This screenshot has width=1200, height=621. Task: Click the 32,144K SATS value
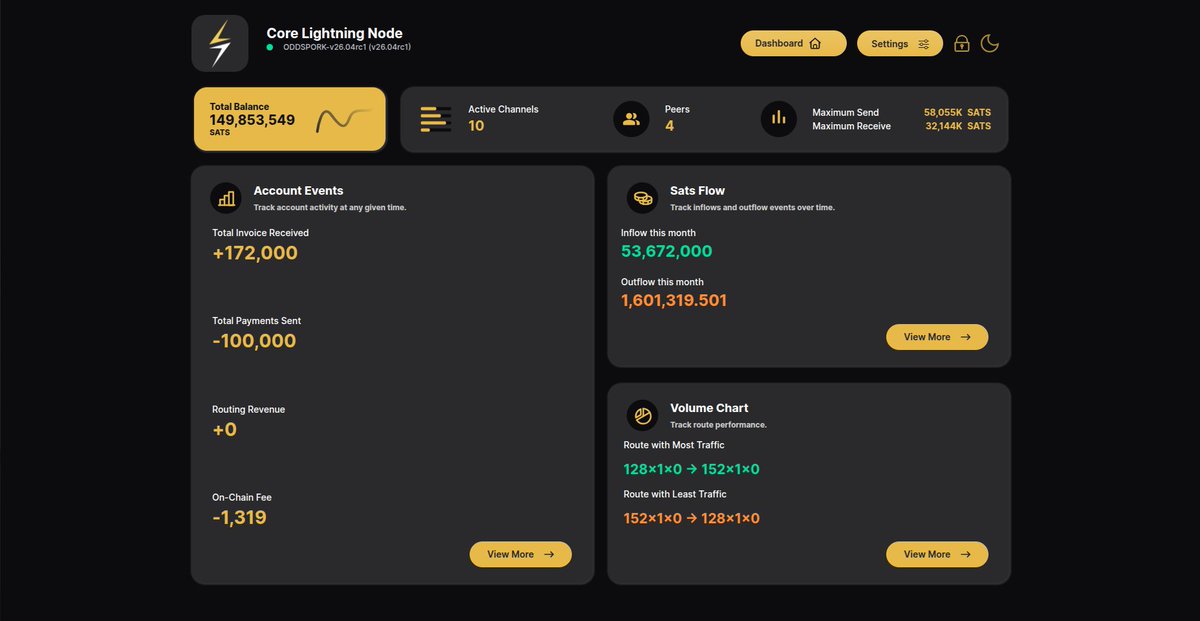pyautogui.click(x=958, y=126)
